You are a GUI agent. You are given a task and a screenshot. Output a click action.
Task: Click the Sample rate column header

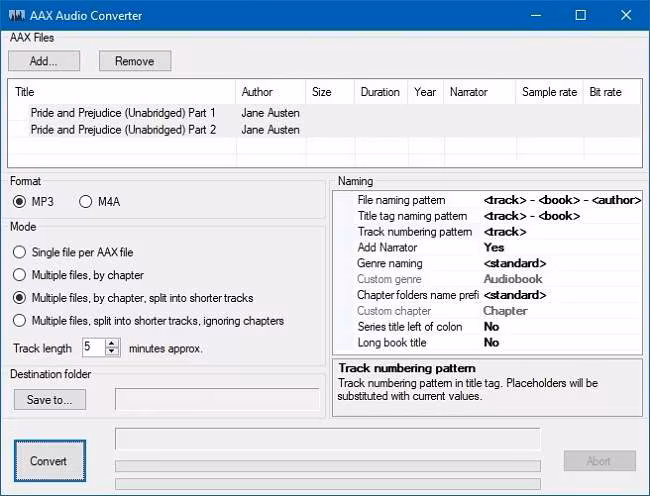[x=550, y=92]
